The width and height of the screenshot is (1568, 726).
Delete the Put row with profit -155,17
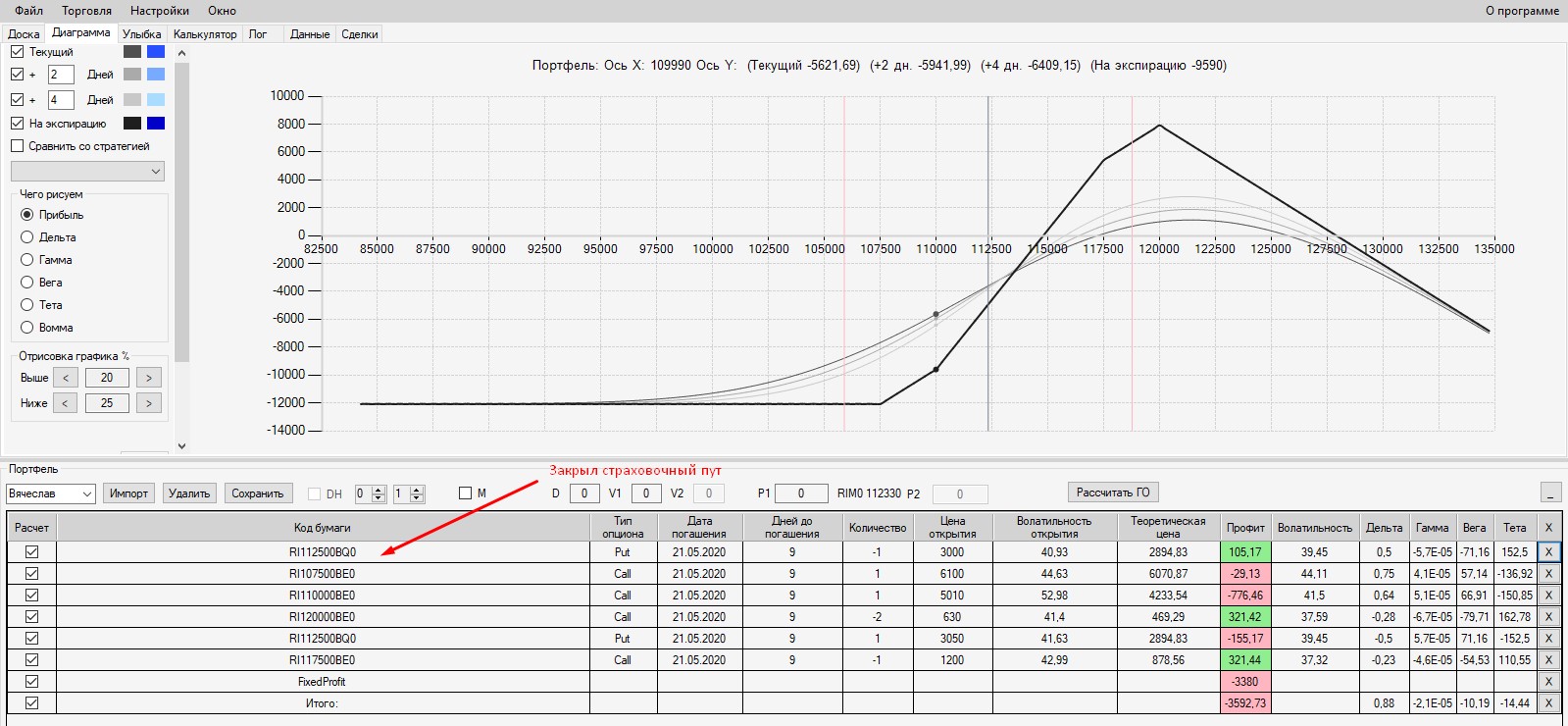pos(1548,639)
